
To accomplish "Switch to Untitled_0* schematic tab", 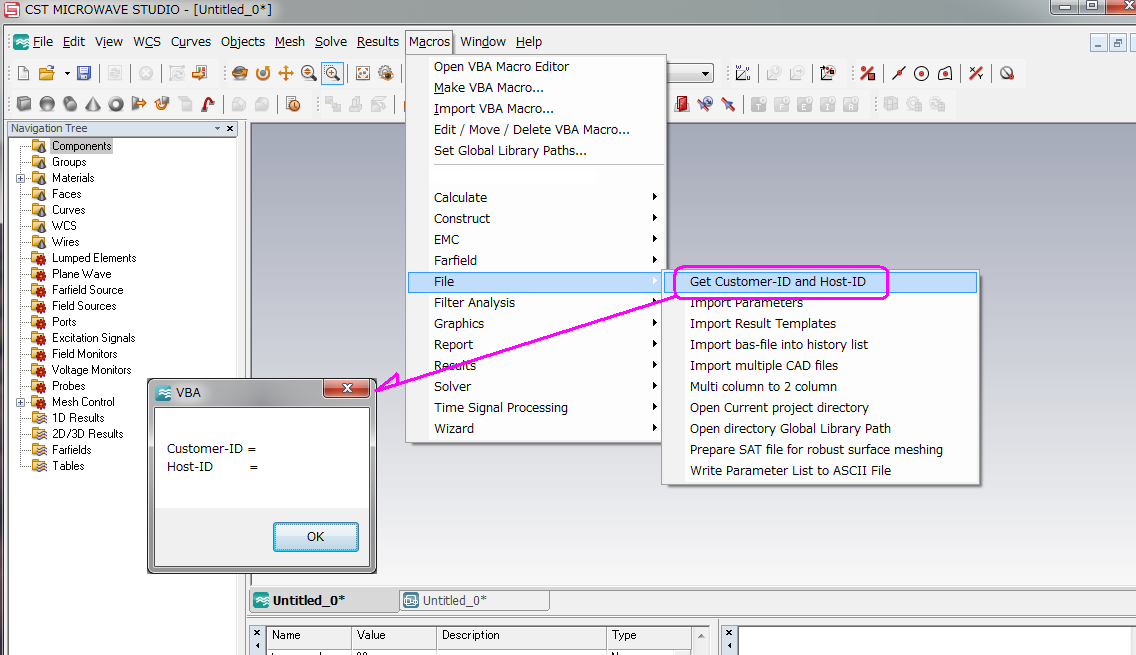I will [x=475, y=601].
